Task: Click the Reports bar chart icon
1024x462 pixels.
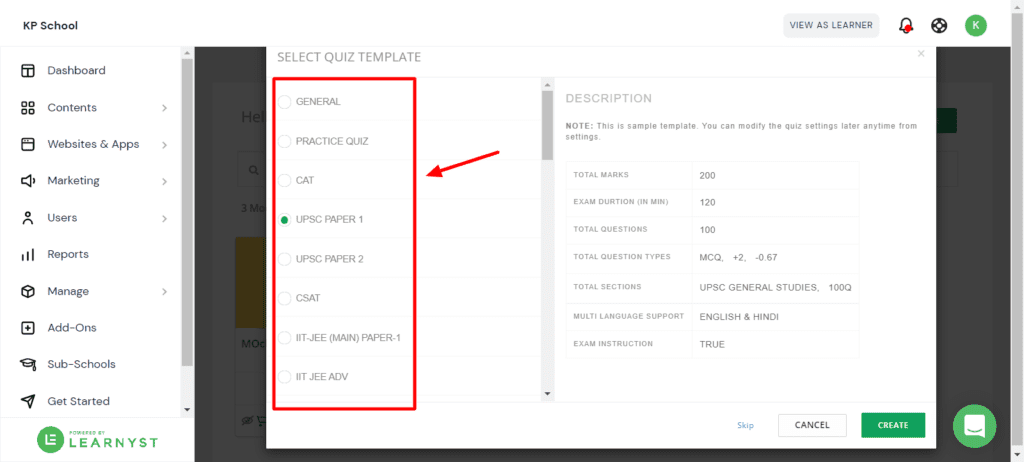Action: [28, 255]
